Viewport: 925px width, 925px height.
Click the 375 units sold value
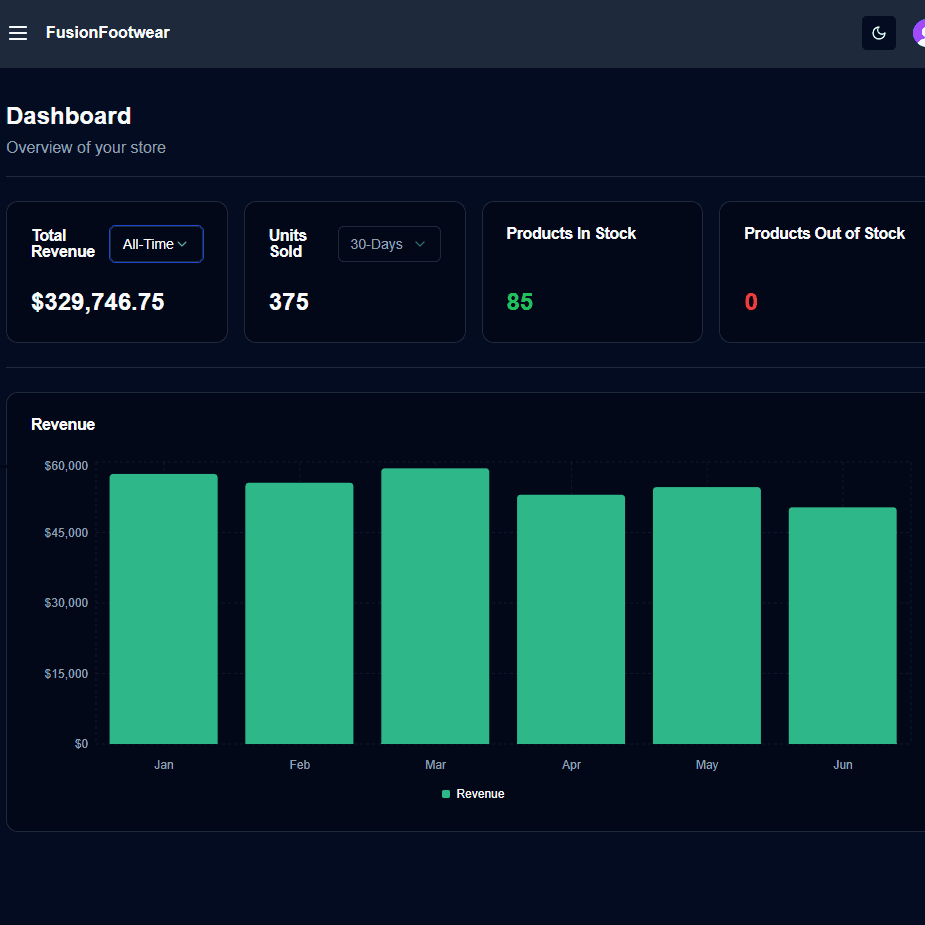point(288,302)
